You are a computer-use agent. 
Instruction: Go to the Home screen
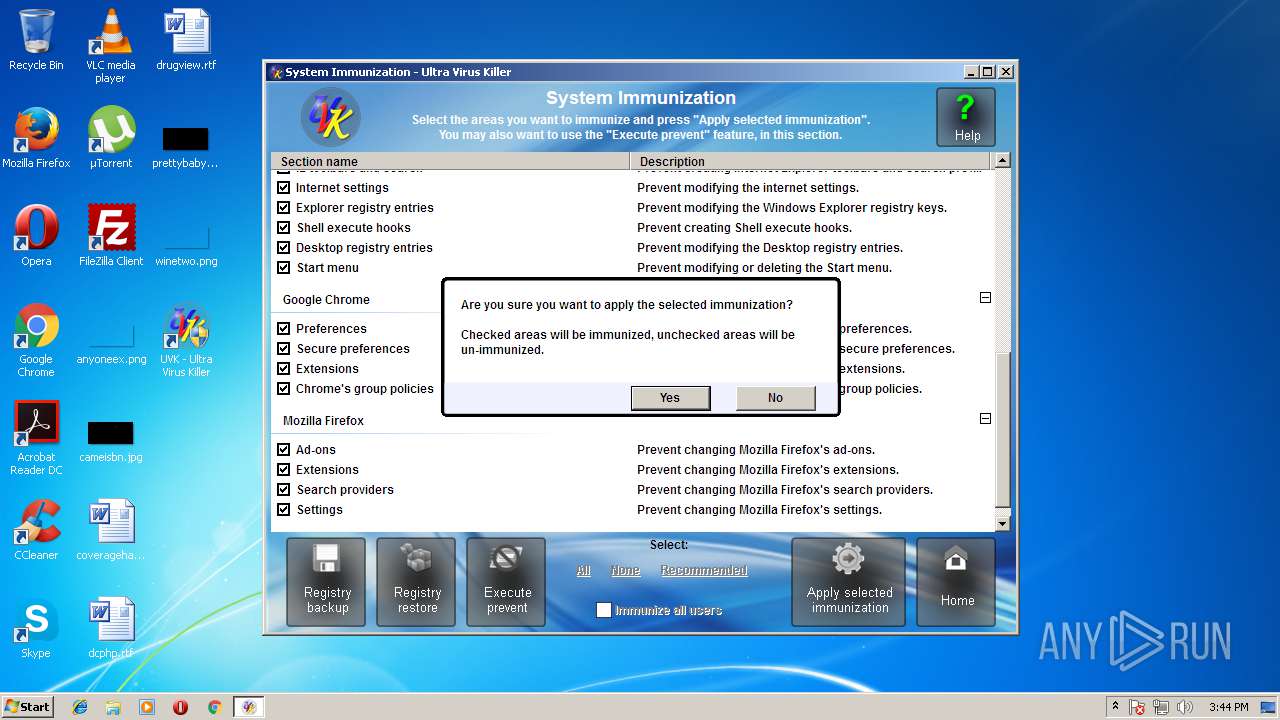coord(956,582)
